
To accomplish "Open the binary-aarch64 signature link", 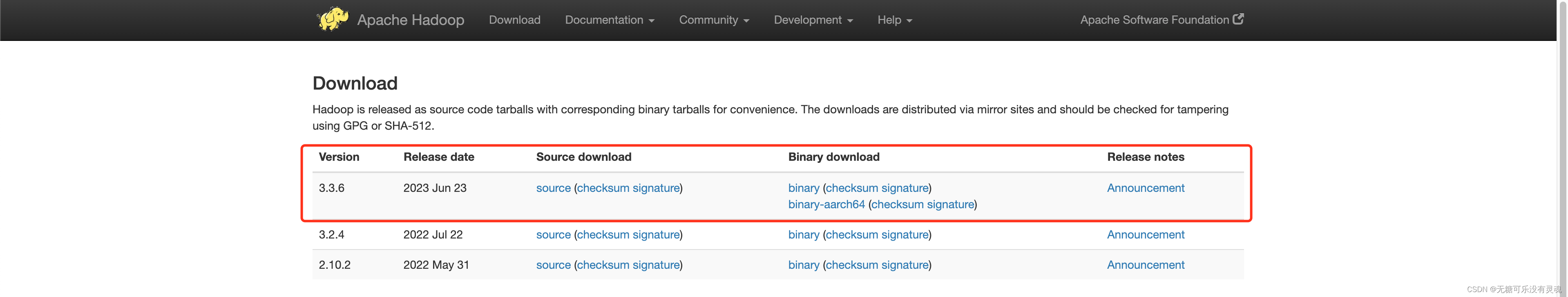I will tap(950, 204).
